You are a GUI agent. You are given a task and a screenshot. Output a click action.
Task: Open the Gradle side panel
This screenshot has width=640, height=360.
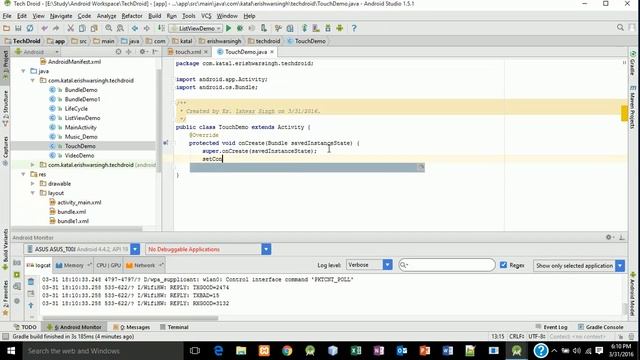pyautogui.click(x=632, y=63)
